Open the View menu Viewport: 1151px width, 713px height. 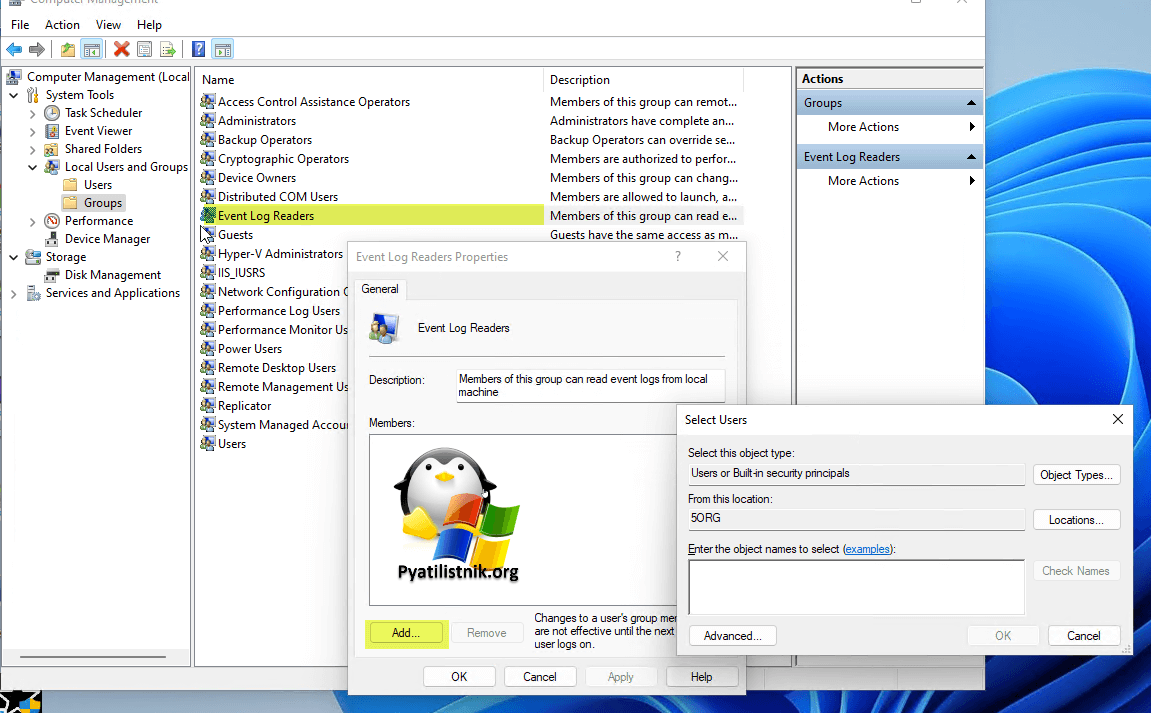point(108,24)
